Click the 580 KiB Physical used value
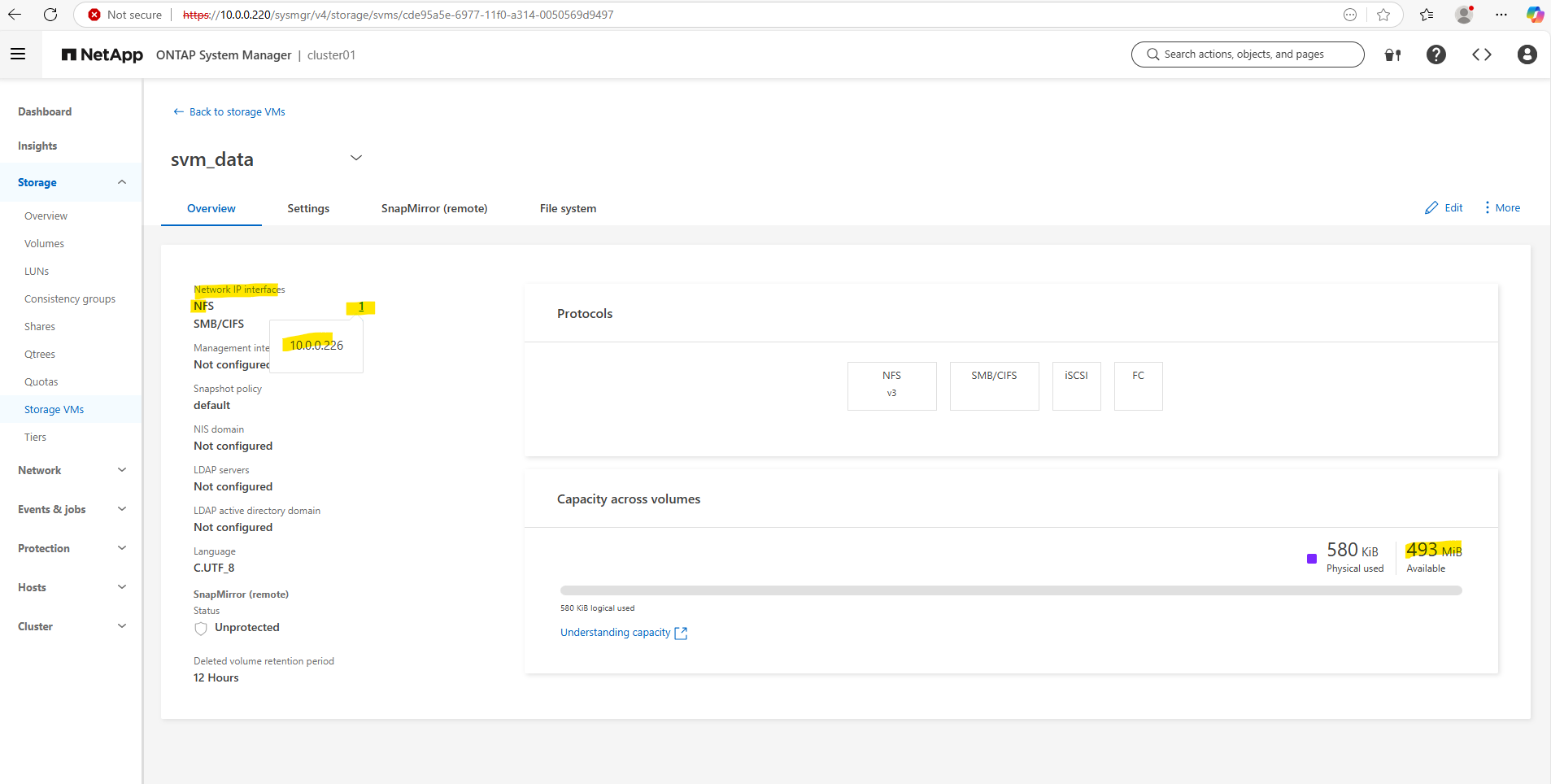This screenshot has width=1551, height=784. point(1353,551)
